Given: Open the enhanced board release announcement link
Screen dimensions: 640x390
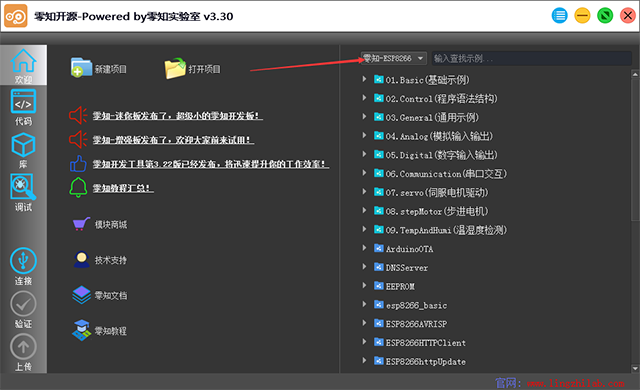Looking at the screenshot, I should coord(173,140).
